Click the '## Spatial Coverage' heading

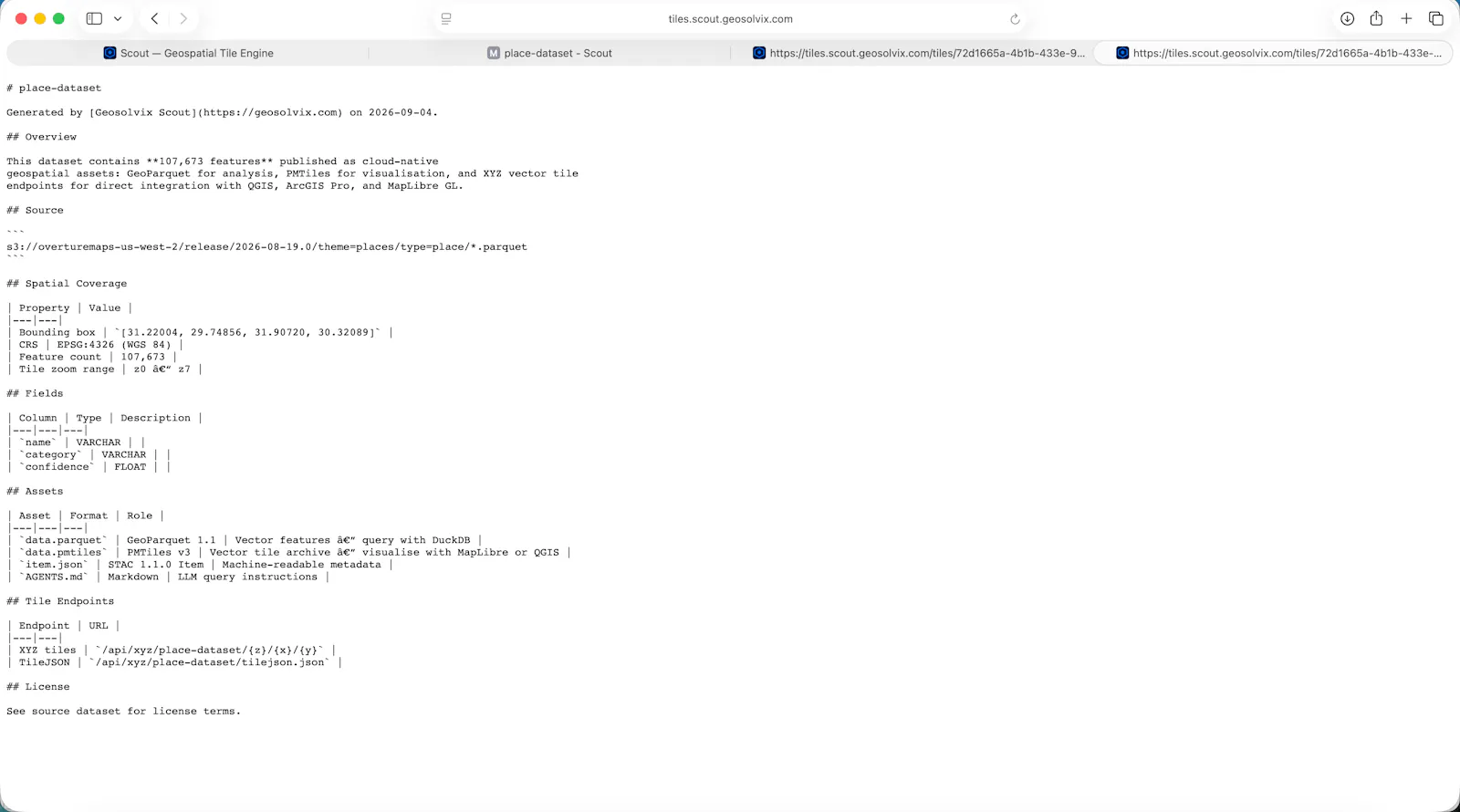(67, 284)
